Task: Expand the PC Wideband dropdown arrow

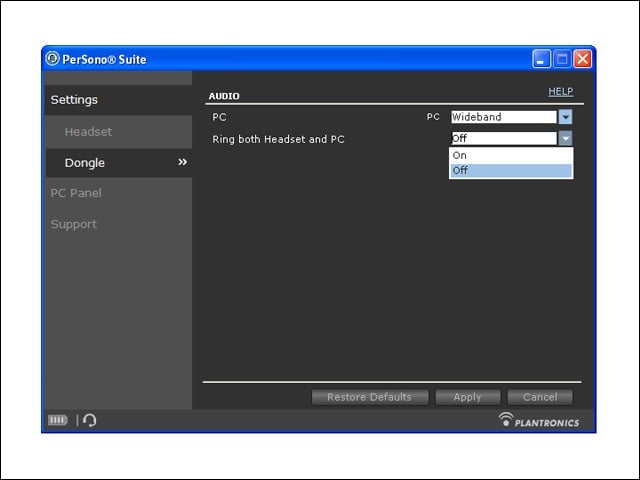Action: [x=565, y=117]
